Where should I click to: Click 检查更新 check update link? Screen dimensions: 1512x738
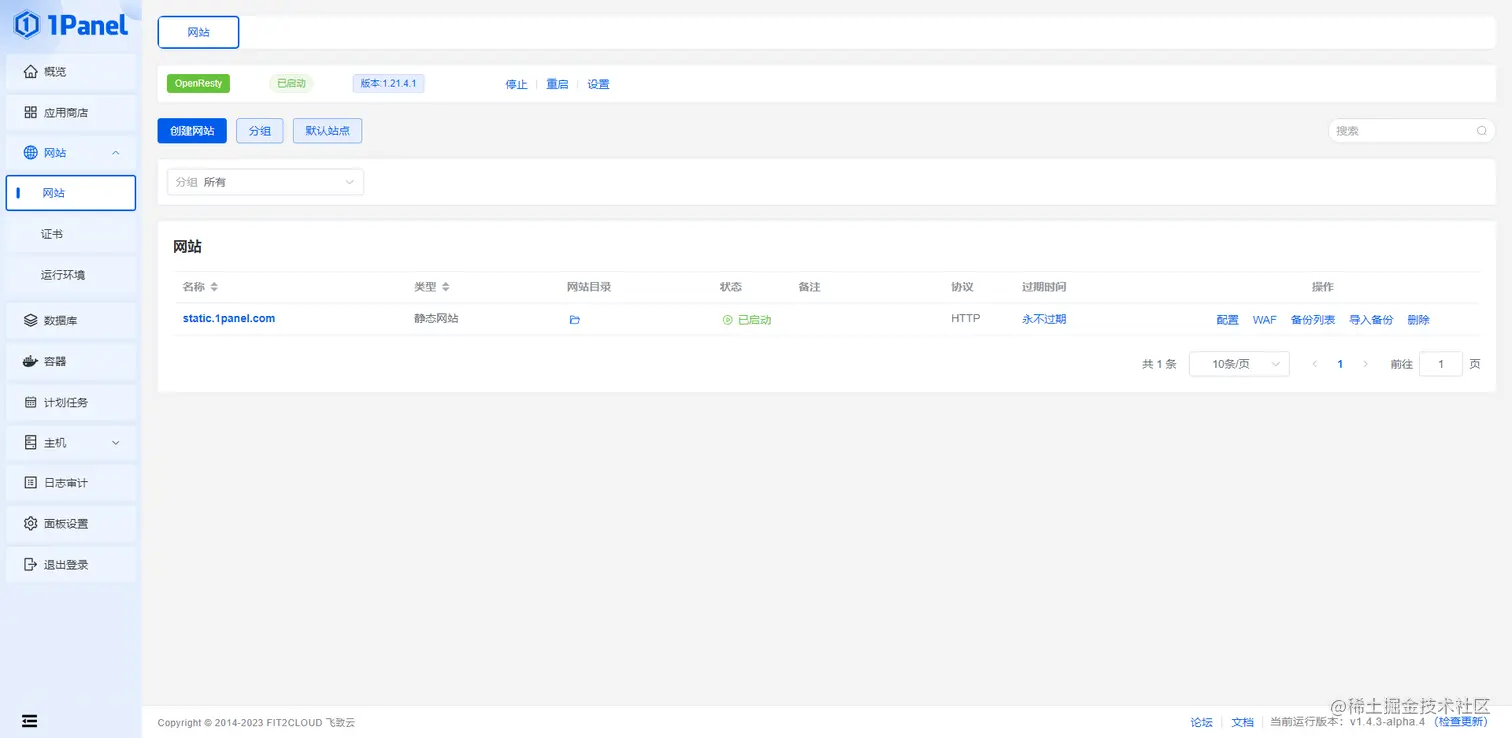coord(1461,722)
